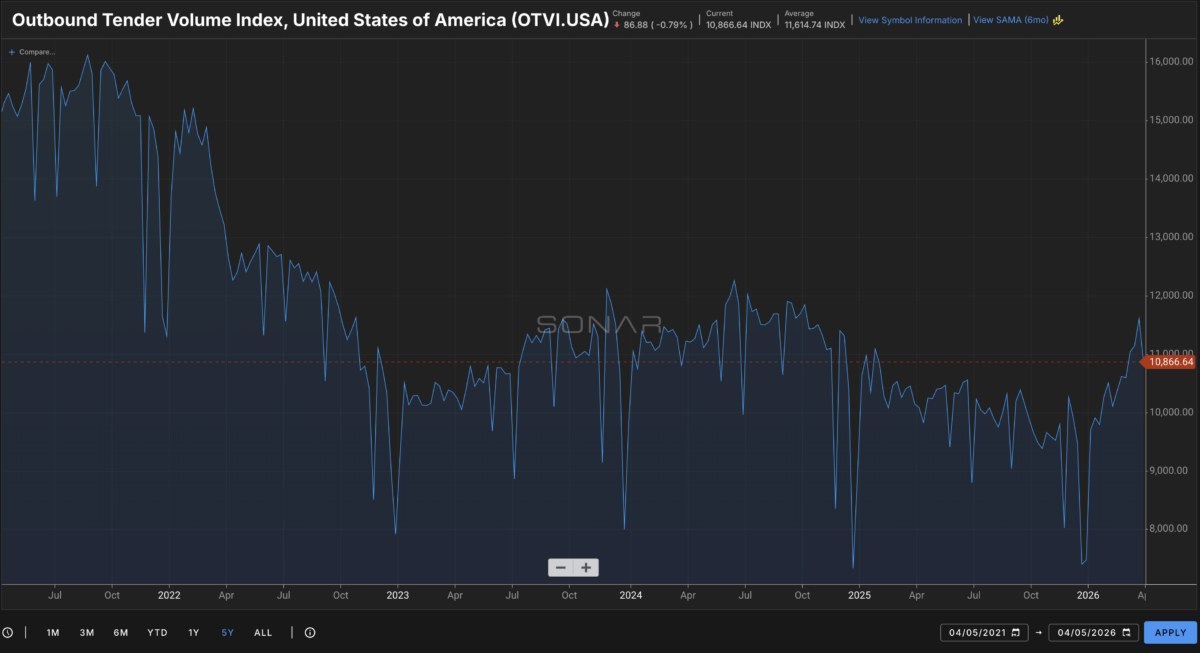Switch chart to 1Y range
This screenshot has width=1200, height=653.
(194, 633)
